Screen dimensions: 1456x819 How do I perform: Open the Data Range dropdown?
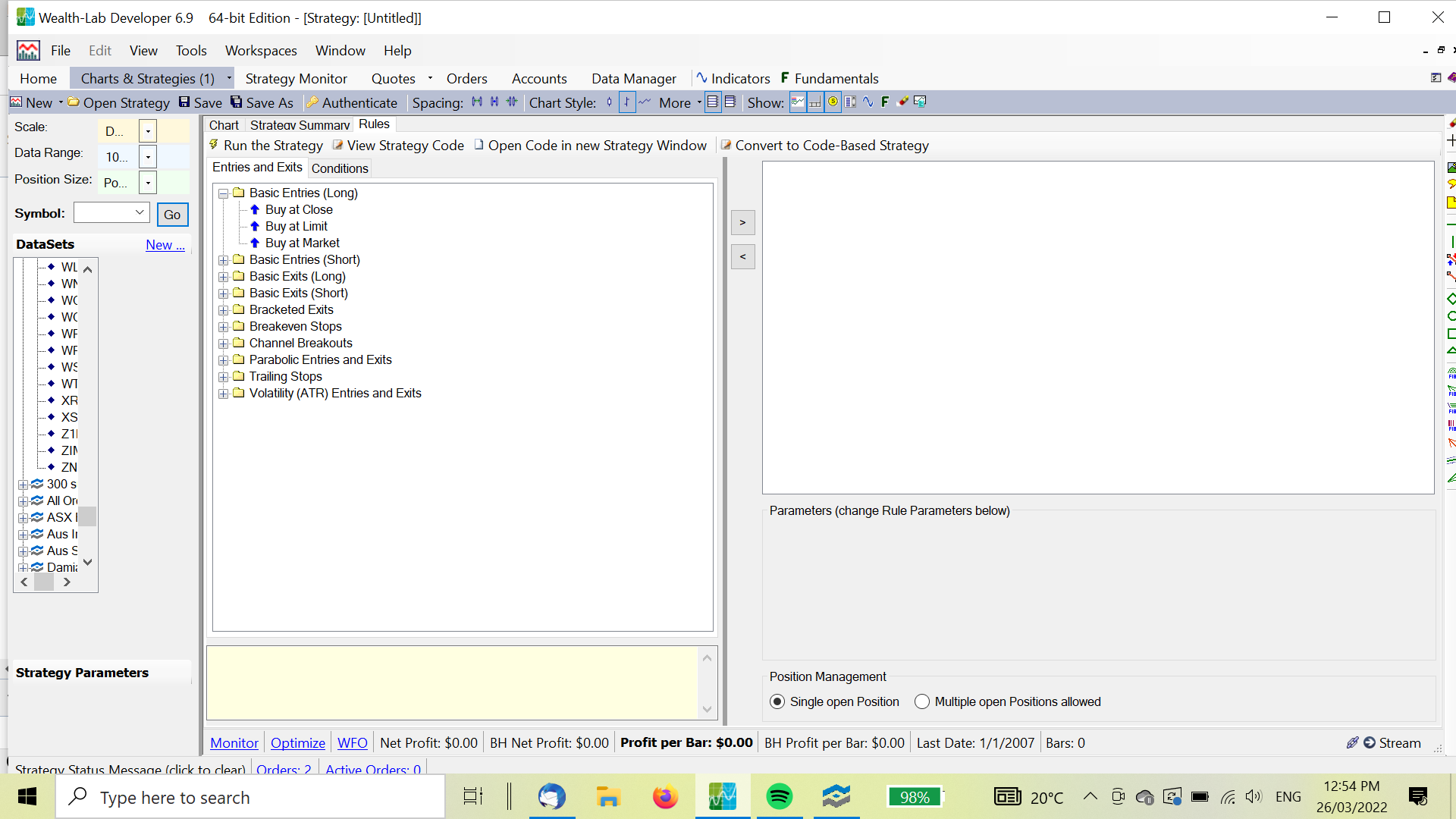point(148,157)
